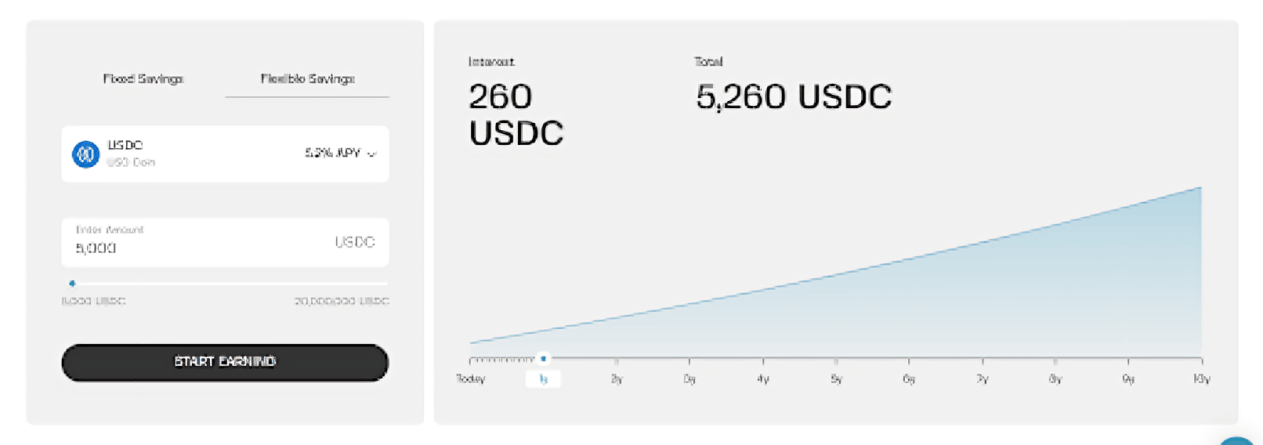Select the 9y timeline marker

click(x=1128, y=379)
